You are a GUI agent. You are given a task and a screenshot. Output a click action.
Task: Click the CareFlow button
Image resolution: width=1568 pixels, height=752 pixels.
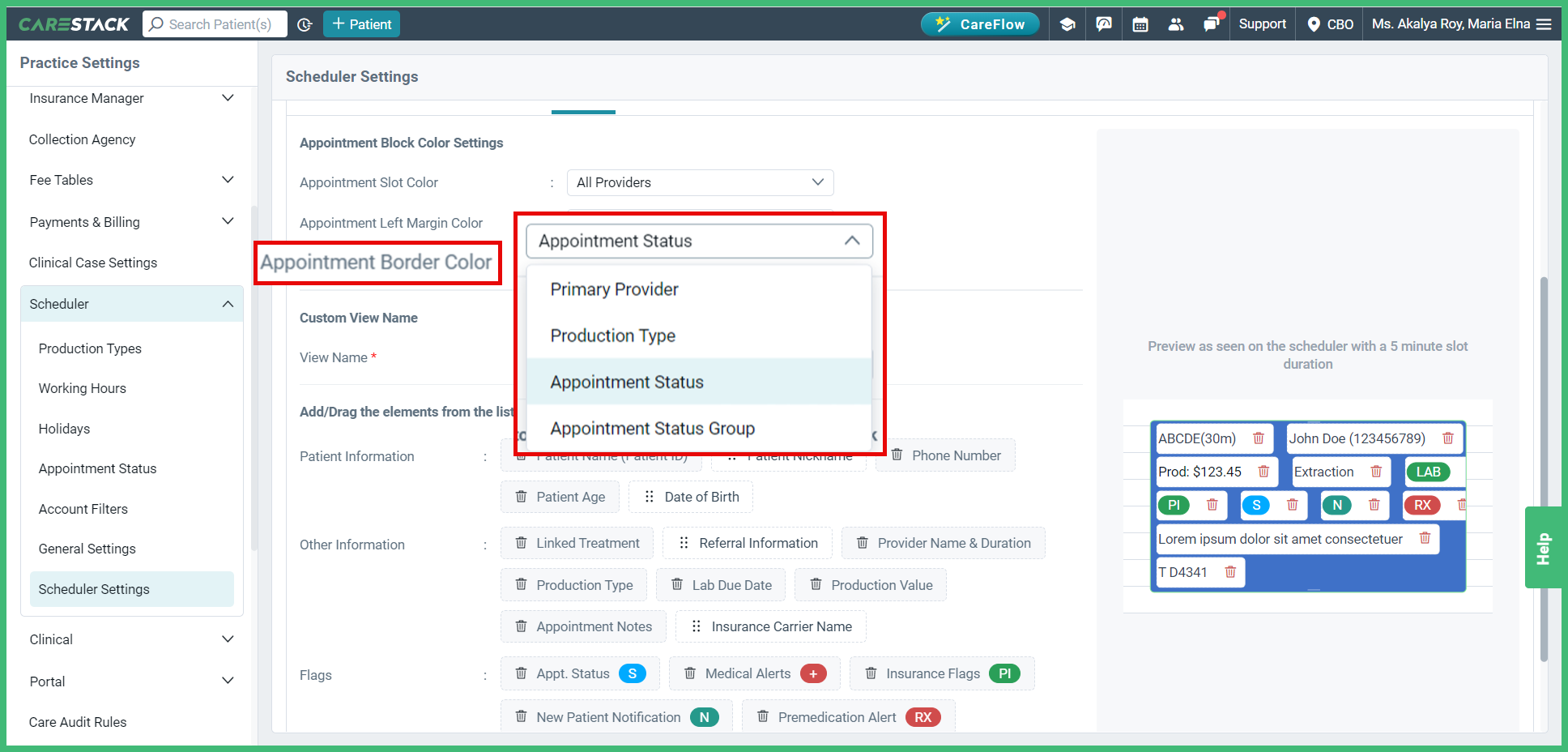(x=980, y=23)
